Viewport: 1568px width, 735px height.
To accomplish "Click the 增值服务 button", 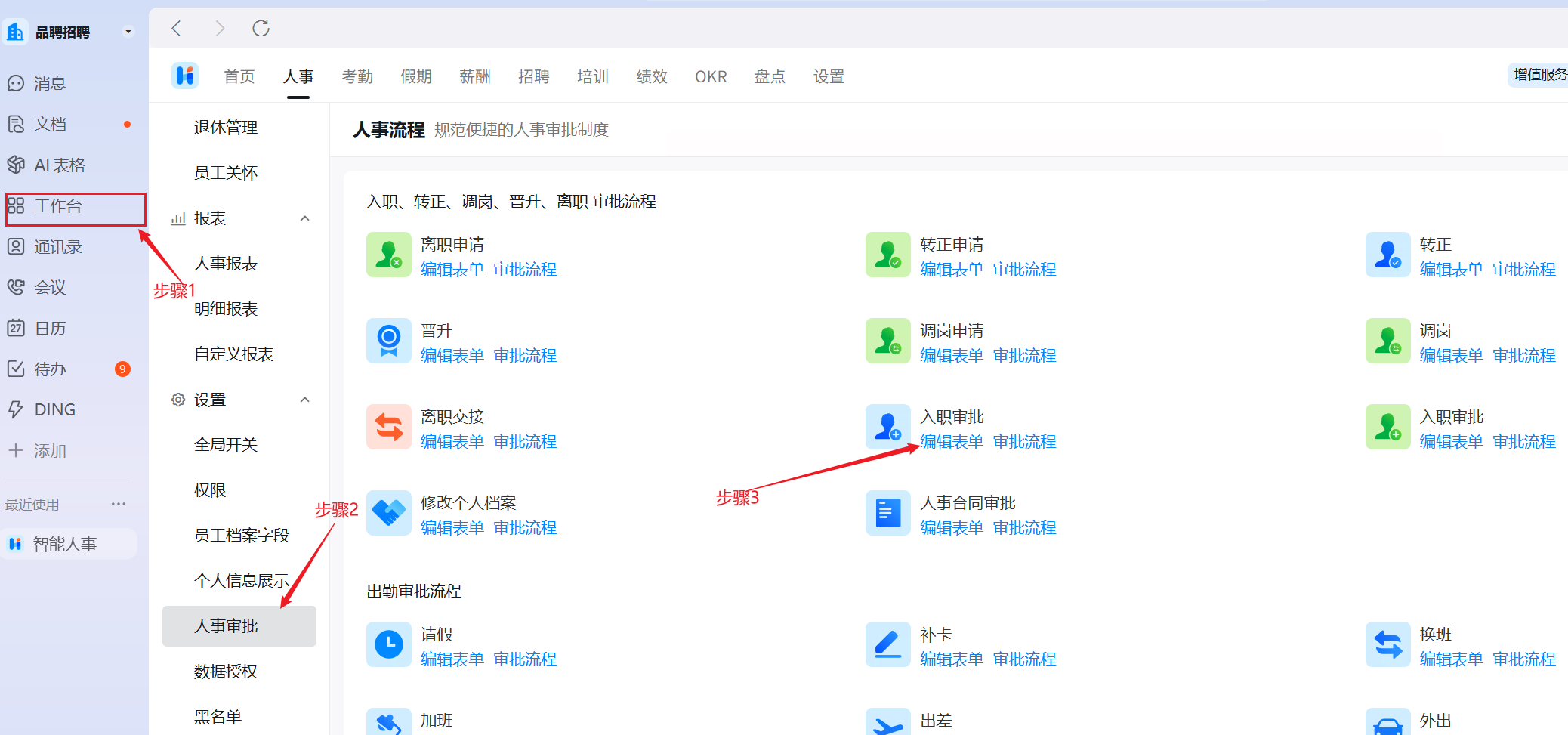I will [1539, 75].
